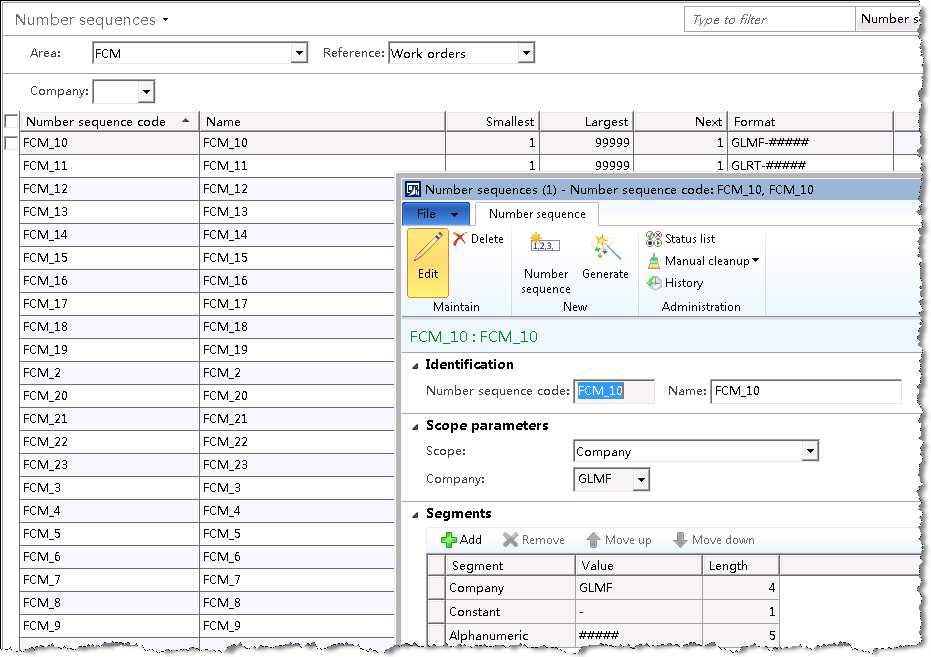Click the FCM_10 : FCM_10 record heading
Viewport: 931px width, 657px height.
[x=473, y=337]
